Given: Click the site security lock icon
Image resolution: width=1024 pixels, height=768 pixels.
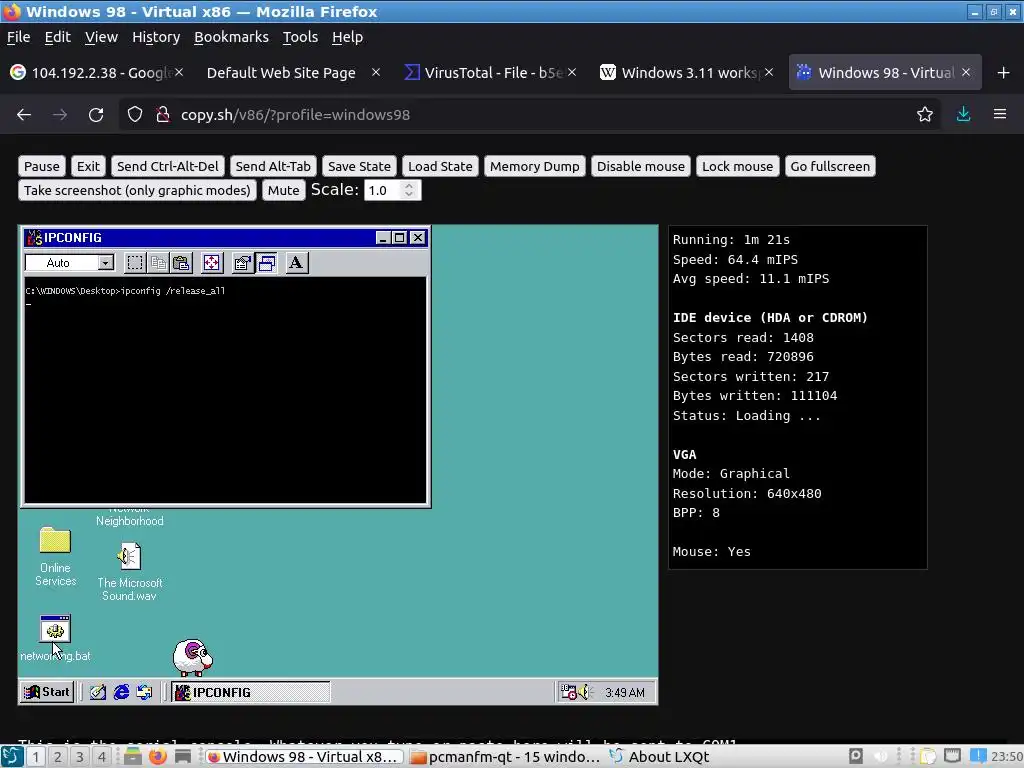Looking at the screenshot, I should point(163,115).
